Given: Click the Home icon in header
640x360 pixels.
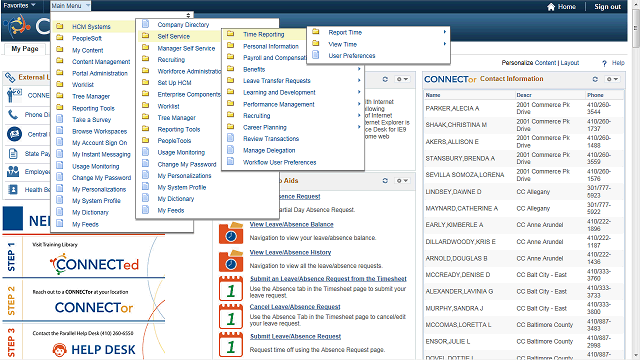Looking at the screenshot, I should [x=551, y=7].
